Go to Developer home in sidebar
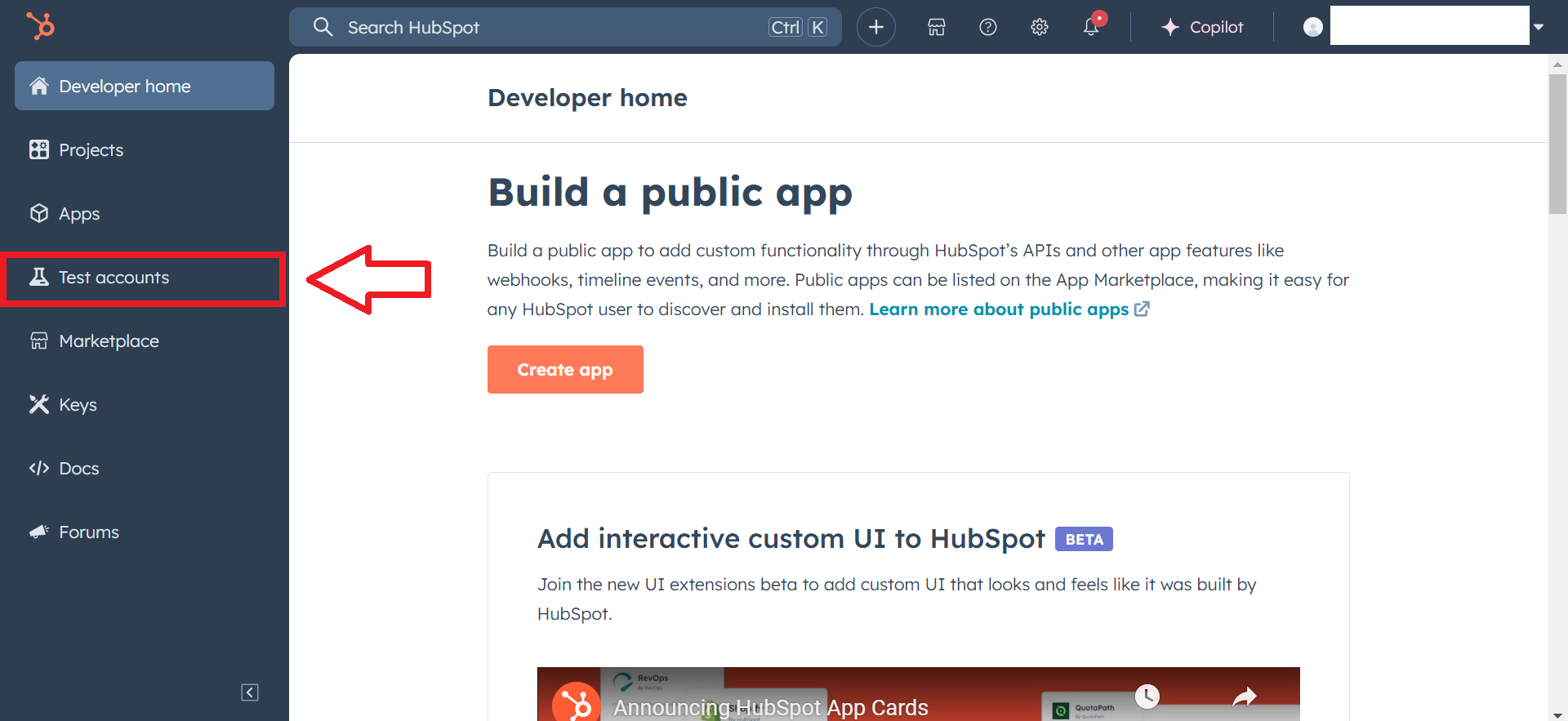This screenshot has width=1568, height=721. click(145, 86)
